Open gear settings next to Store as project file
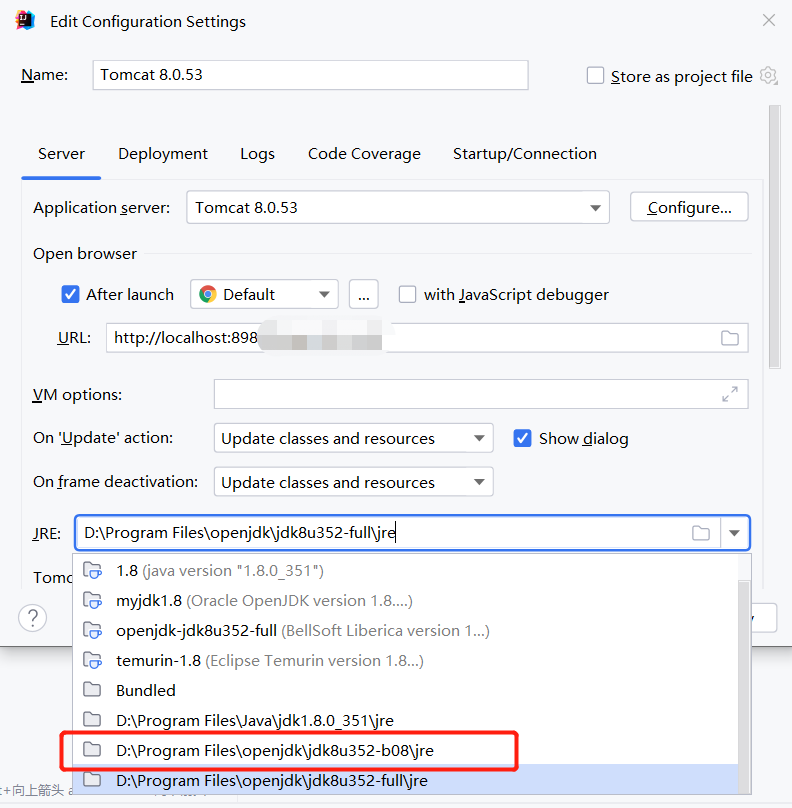Image resolution: width=792 pixels, height=808 pixels. pyautogui.click(x=768, y=76)
